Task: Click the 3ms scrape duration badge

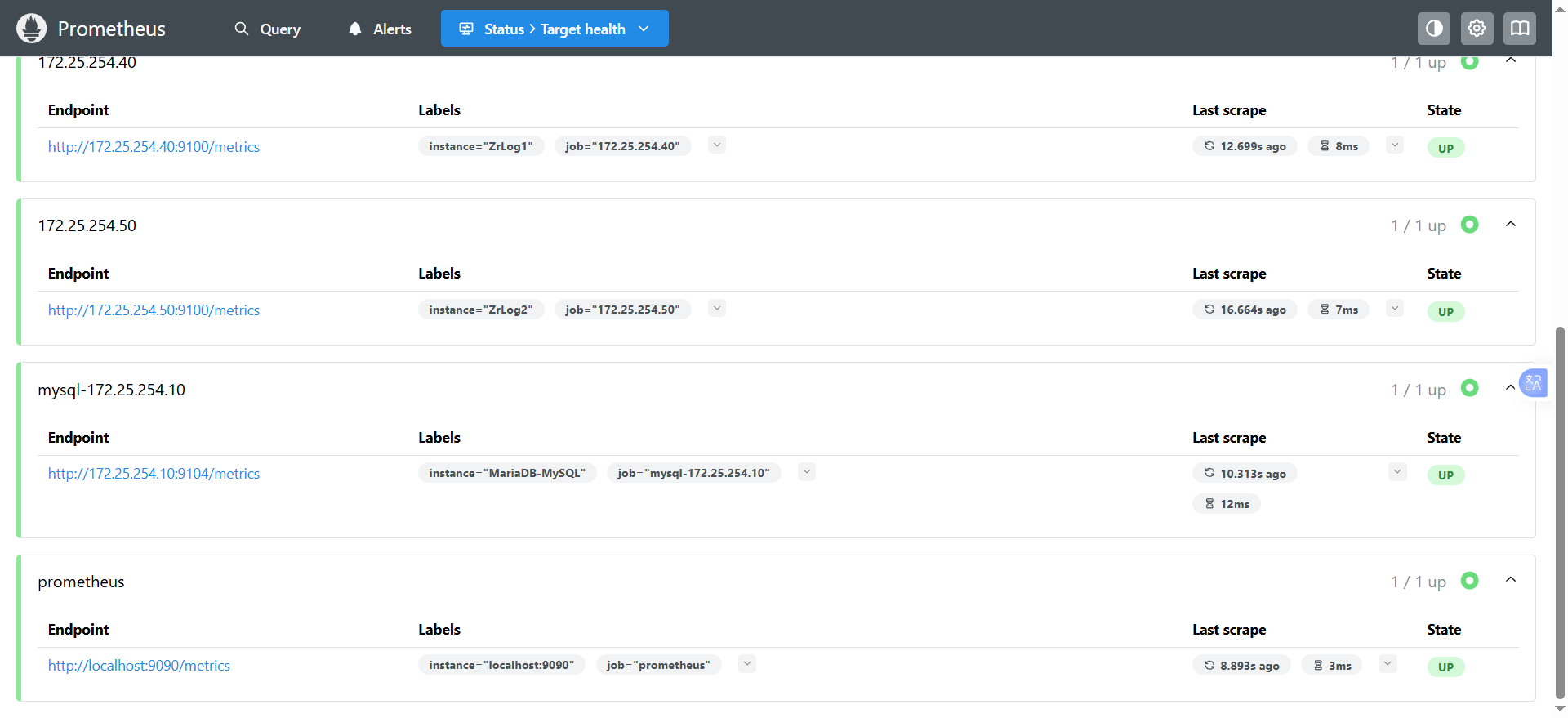Action: 1332,666
